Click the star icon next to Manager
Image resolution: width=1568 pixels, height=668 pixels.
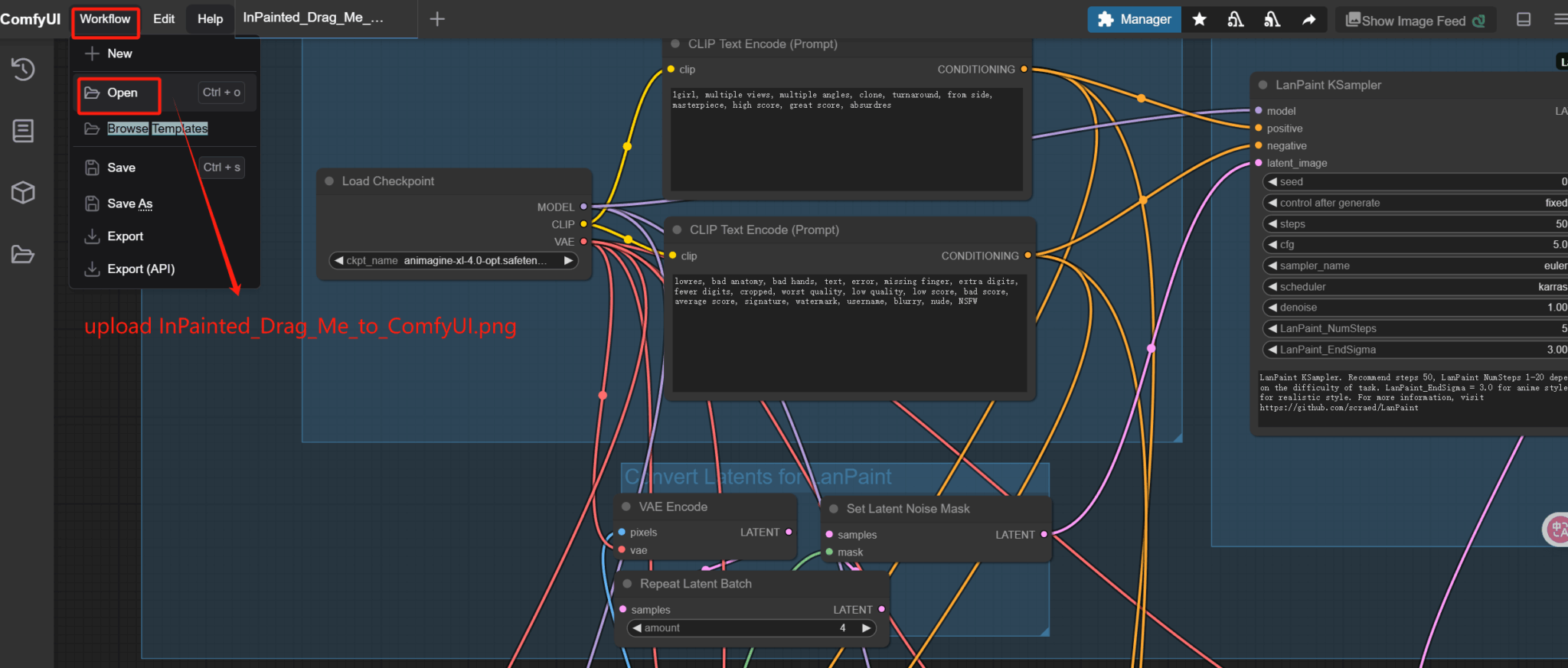(x=1200, y=20)
